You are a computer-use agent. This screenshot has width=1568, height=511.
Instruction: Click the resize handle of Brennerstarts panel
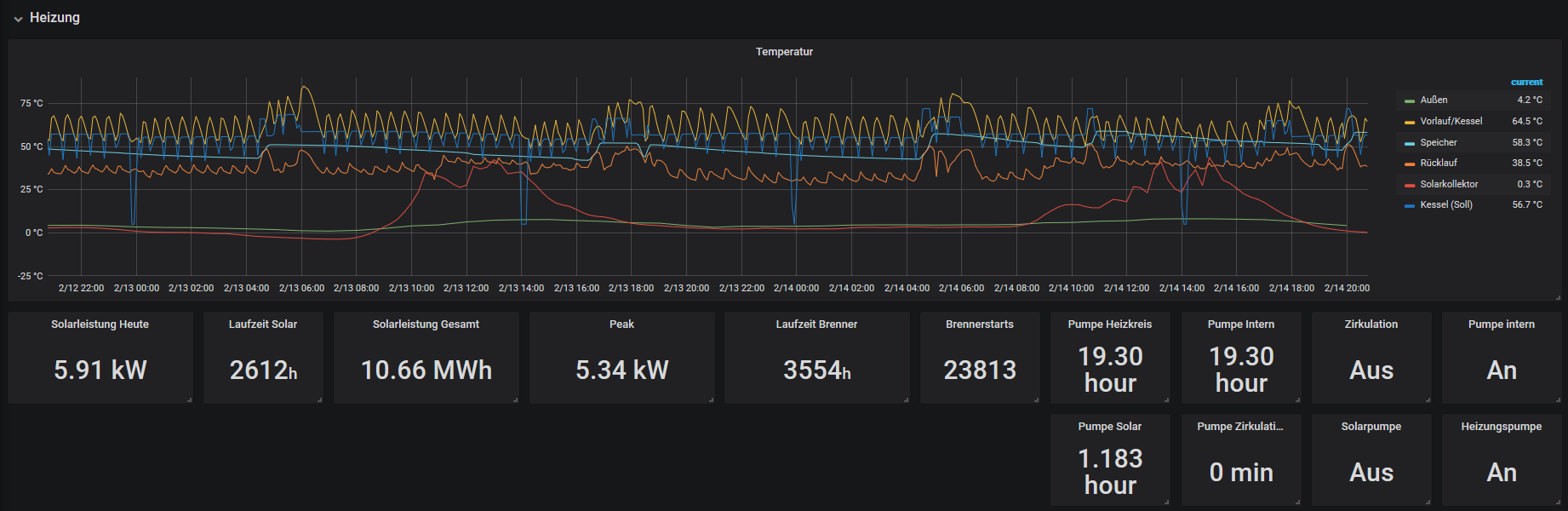click(x=1036, y=399)
